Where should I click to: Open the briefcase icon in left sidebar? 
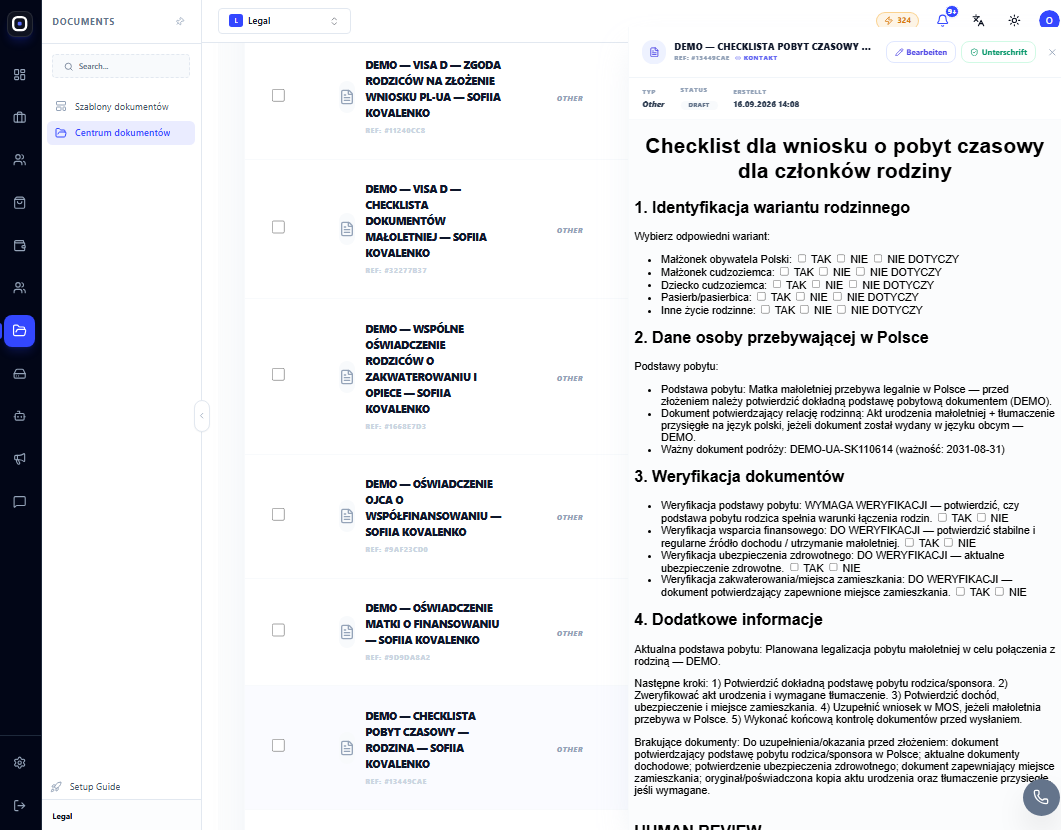point(20,117)
